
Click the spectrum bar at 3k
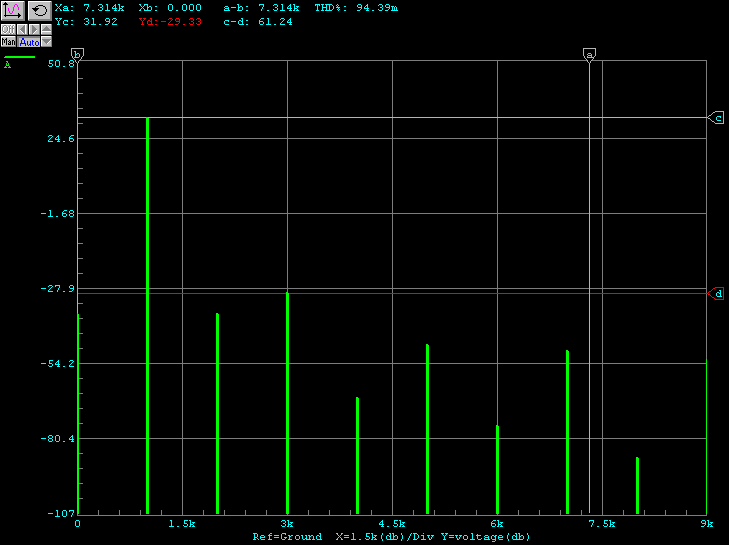(287, 400)
